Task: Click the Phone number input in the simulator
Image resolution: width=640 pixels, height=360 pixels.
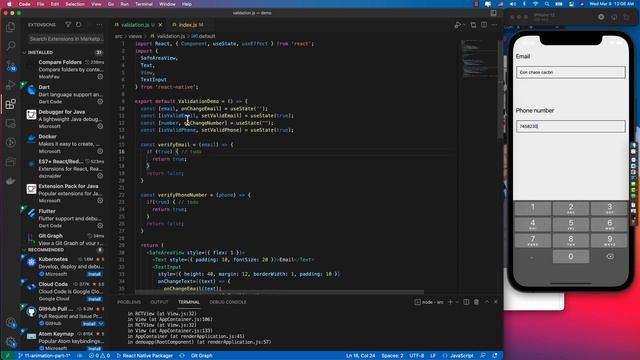Action: coord(570,126)
